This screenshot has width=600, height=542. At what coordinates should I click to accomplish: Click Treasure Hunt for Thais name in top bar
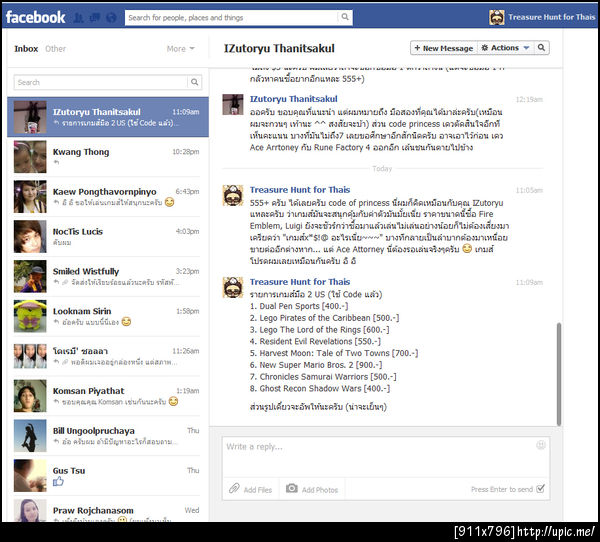pos(551,17)
